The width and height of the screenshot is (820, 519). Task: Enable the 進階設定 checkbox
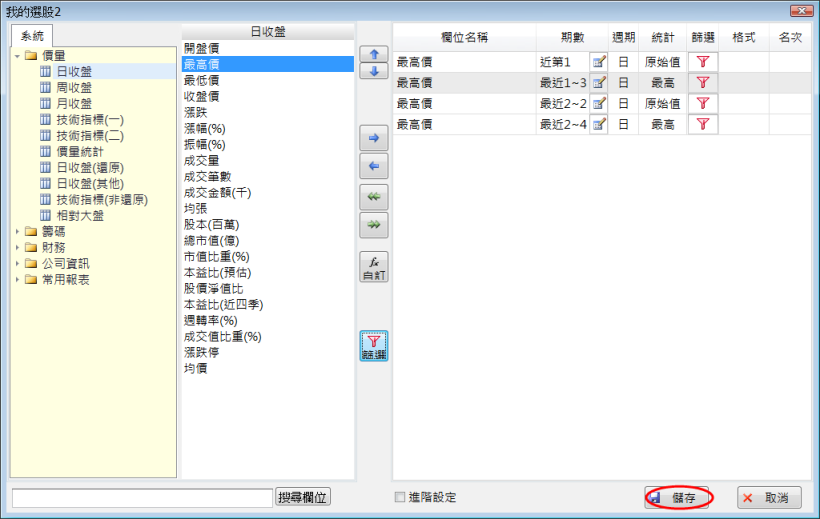pos(400,497)
